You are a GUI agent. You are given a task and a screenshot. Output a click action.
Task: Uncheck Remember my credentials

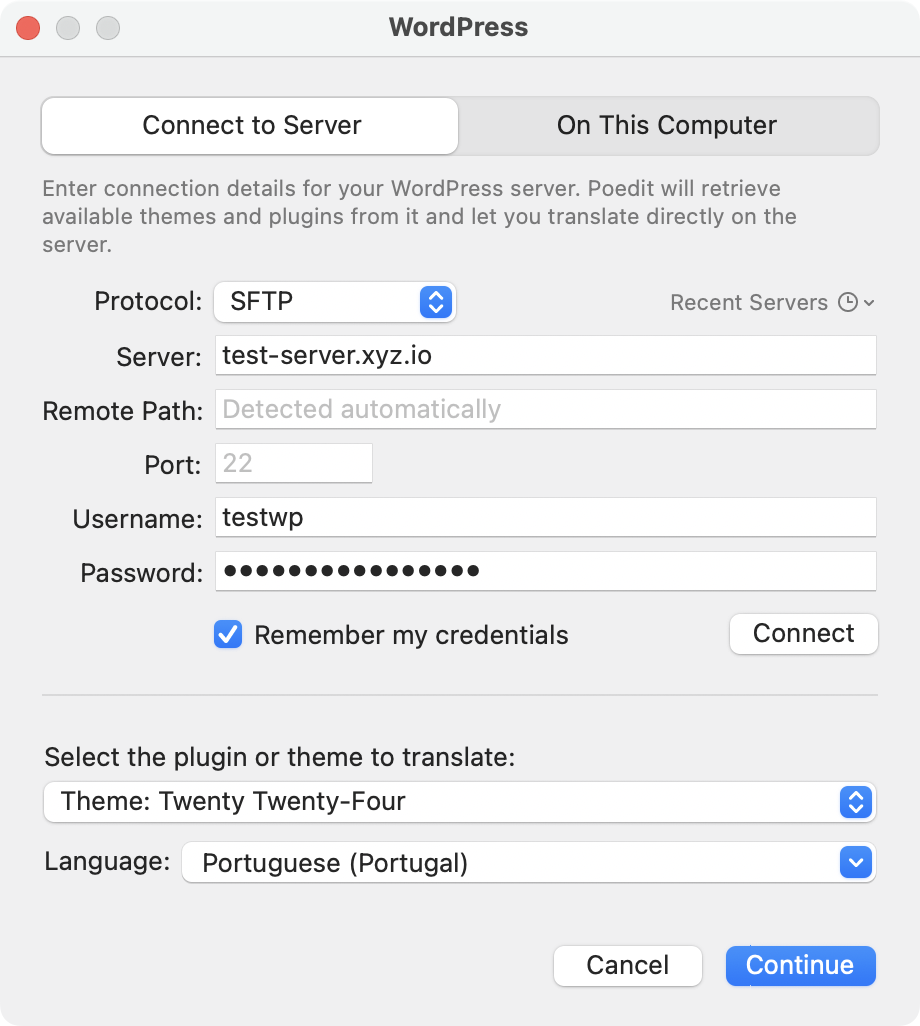click(228, 635)
